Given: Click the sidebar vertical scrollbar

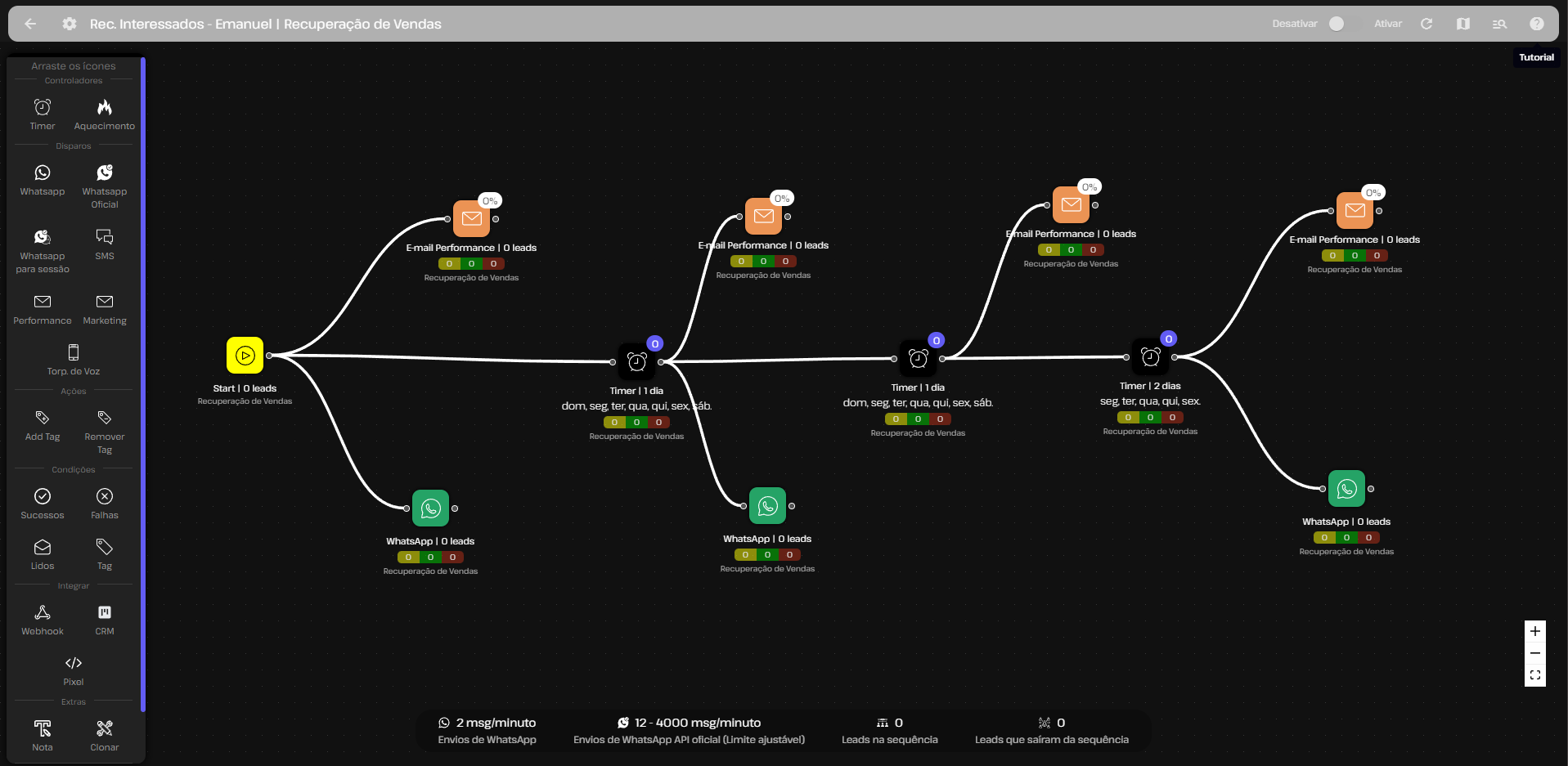Looking at the screenshot, I should [143, 384].
